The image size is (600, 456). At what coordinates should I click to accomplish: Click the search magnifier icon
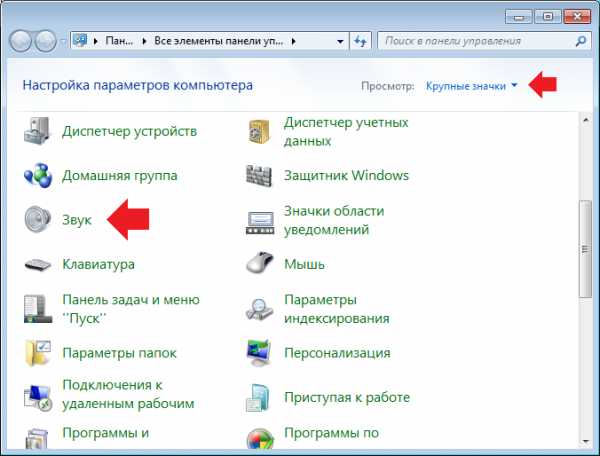coord(581,41)
